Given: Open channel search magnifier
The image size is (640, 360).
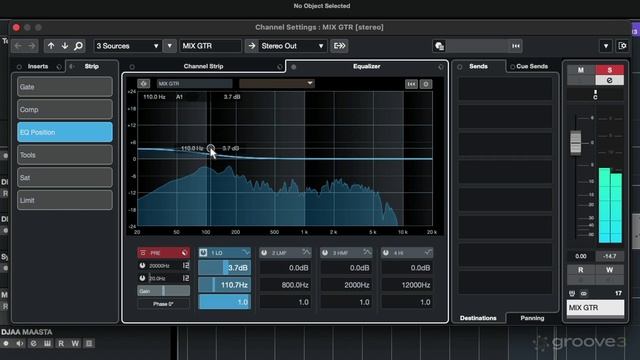Looking at the screenshot, I should coord(78,46).
